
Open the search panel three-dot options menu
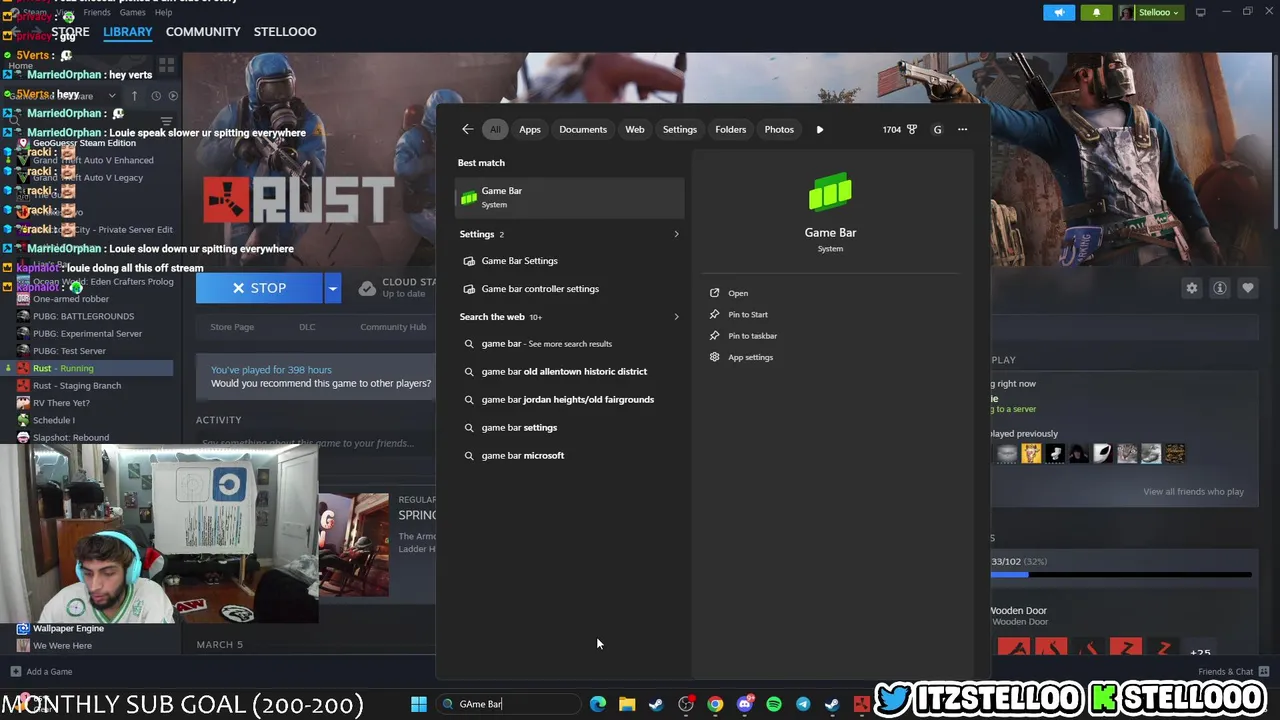pos(962,129)
